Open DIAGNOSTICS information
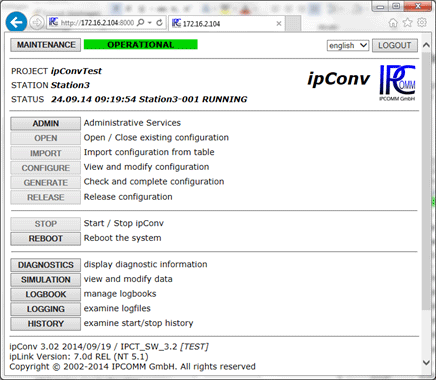 pyautogui.click(x=46, y=265)
